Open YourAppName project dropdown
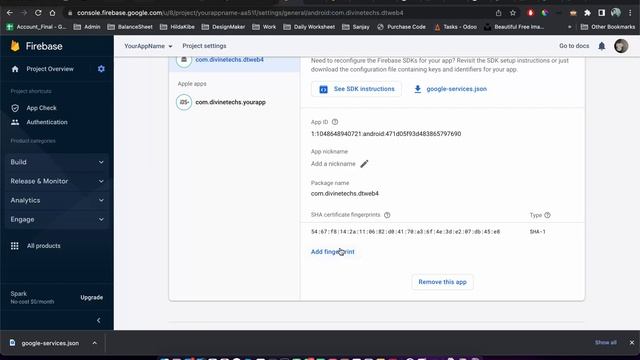Screen dimensions: 640x360 [x=148, y=46]
